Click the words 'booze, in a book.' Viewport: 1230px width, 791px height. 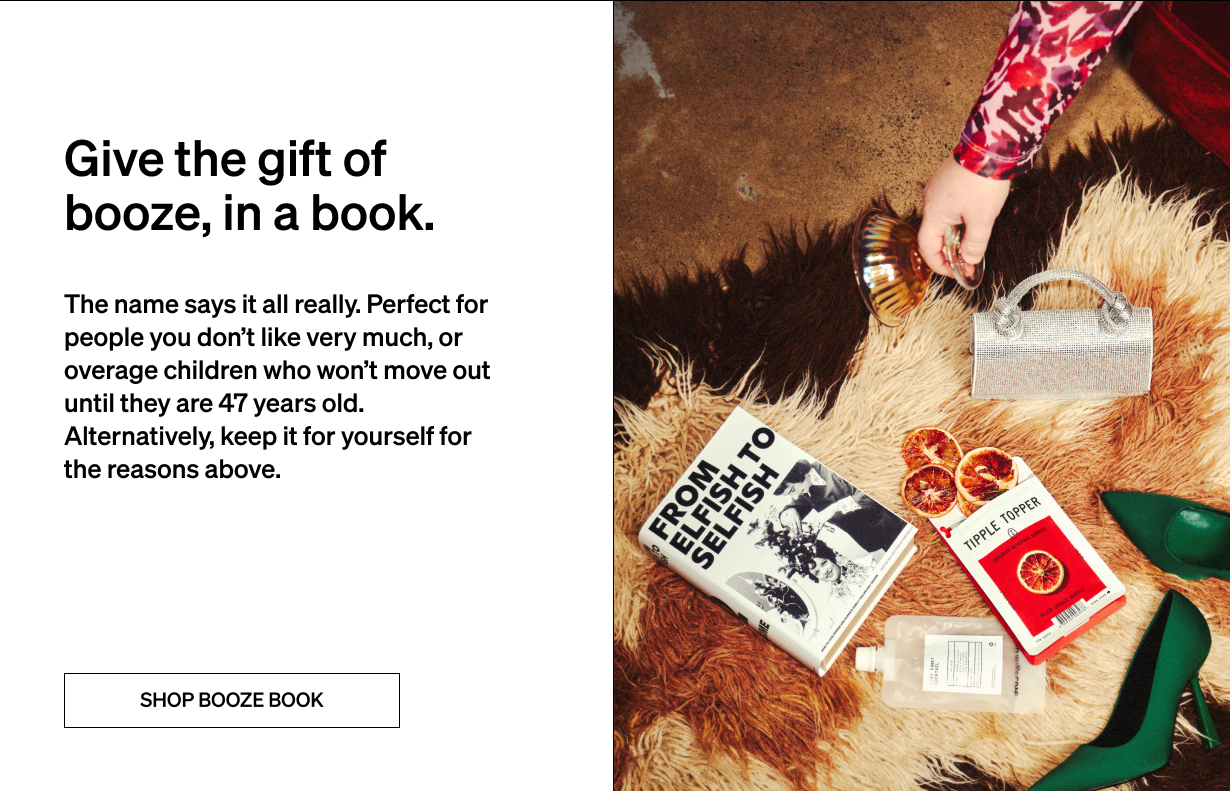[250, 213]
